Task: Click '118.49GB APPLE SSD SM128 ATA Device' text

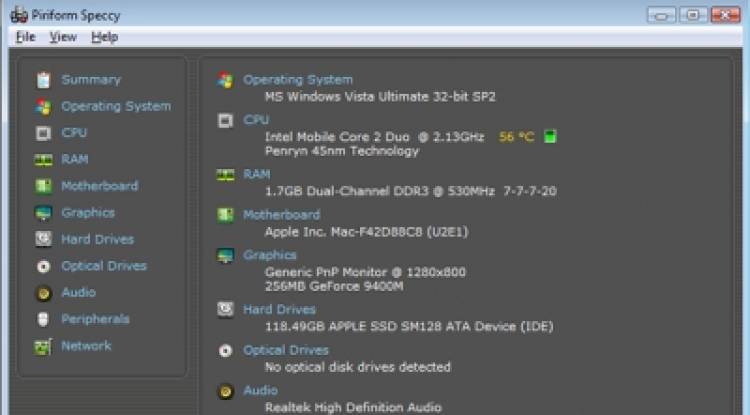Action: [392, 327]
